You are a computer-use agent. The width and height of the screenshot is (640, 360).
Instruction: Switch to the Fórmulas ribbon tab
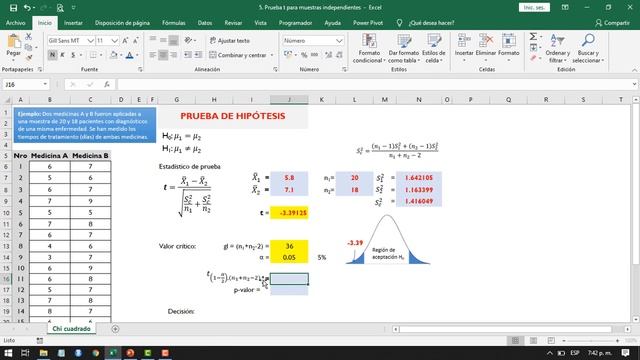(x=173, y=23)
